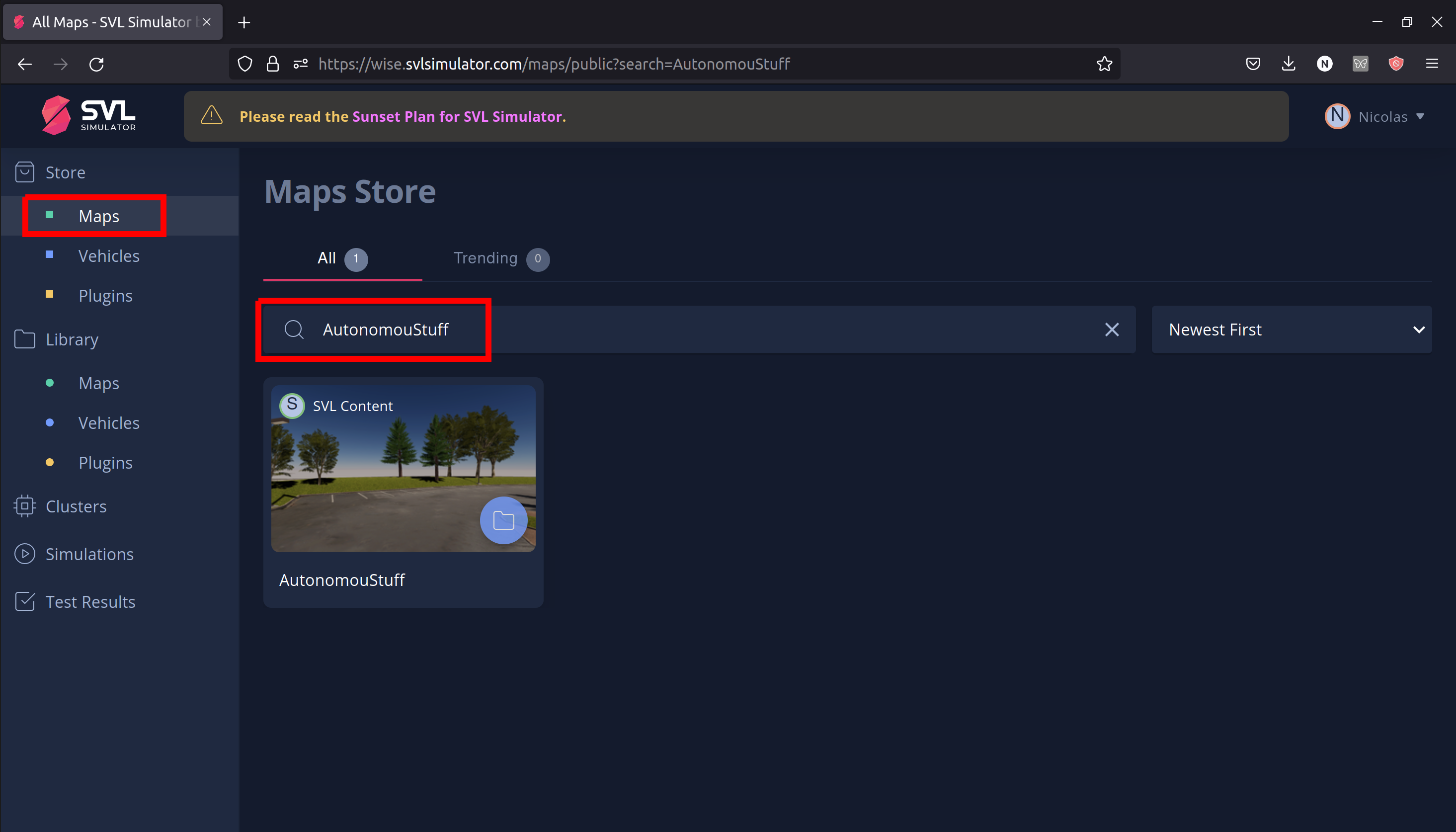Click the SVL Simulator logo
The image size is (1456, 832).
88,115
